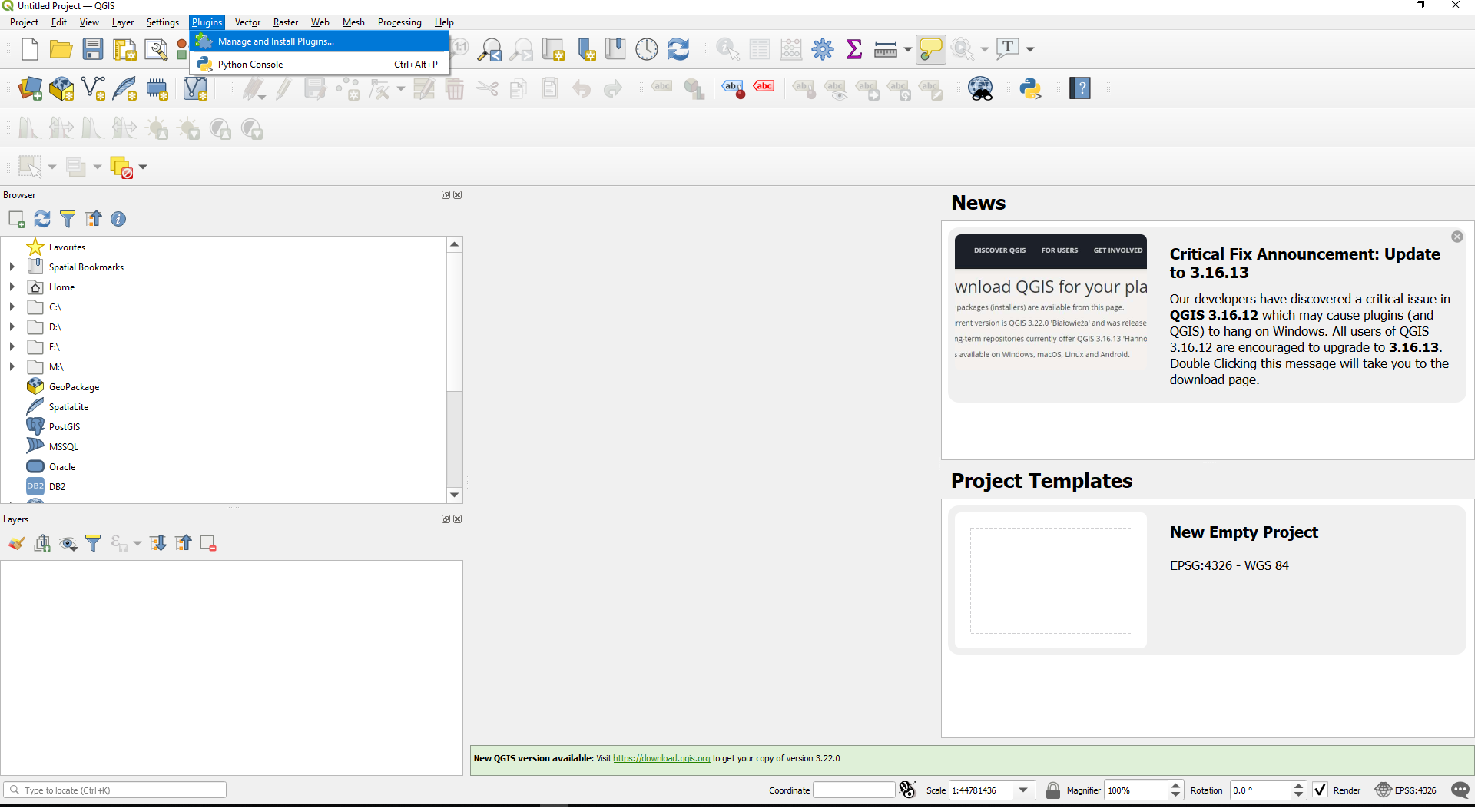Open the New Project icon
Viewport: 1478px width, 812px height.
[x=29, y=48]
